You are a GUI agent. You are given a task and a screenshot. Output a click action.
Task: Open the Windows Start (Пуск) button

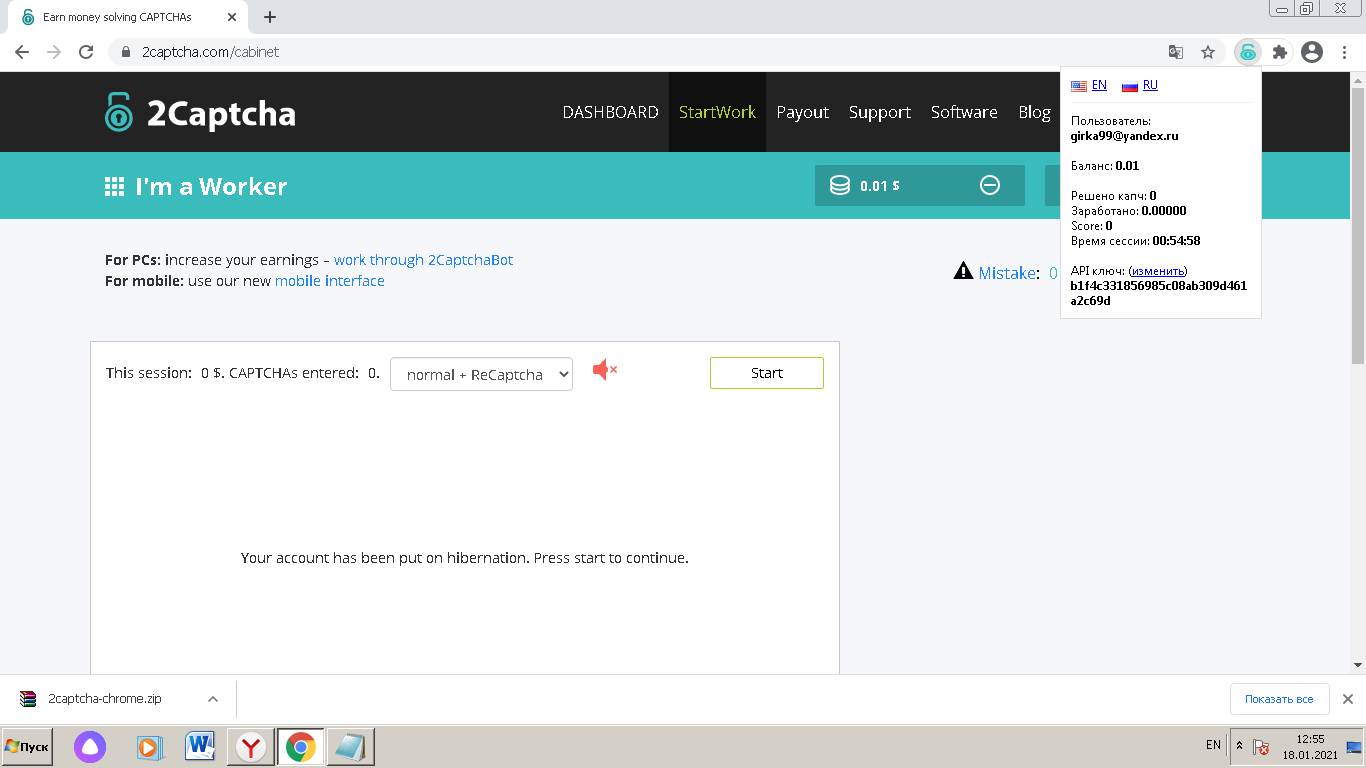[x=27, y=746]
